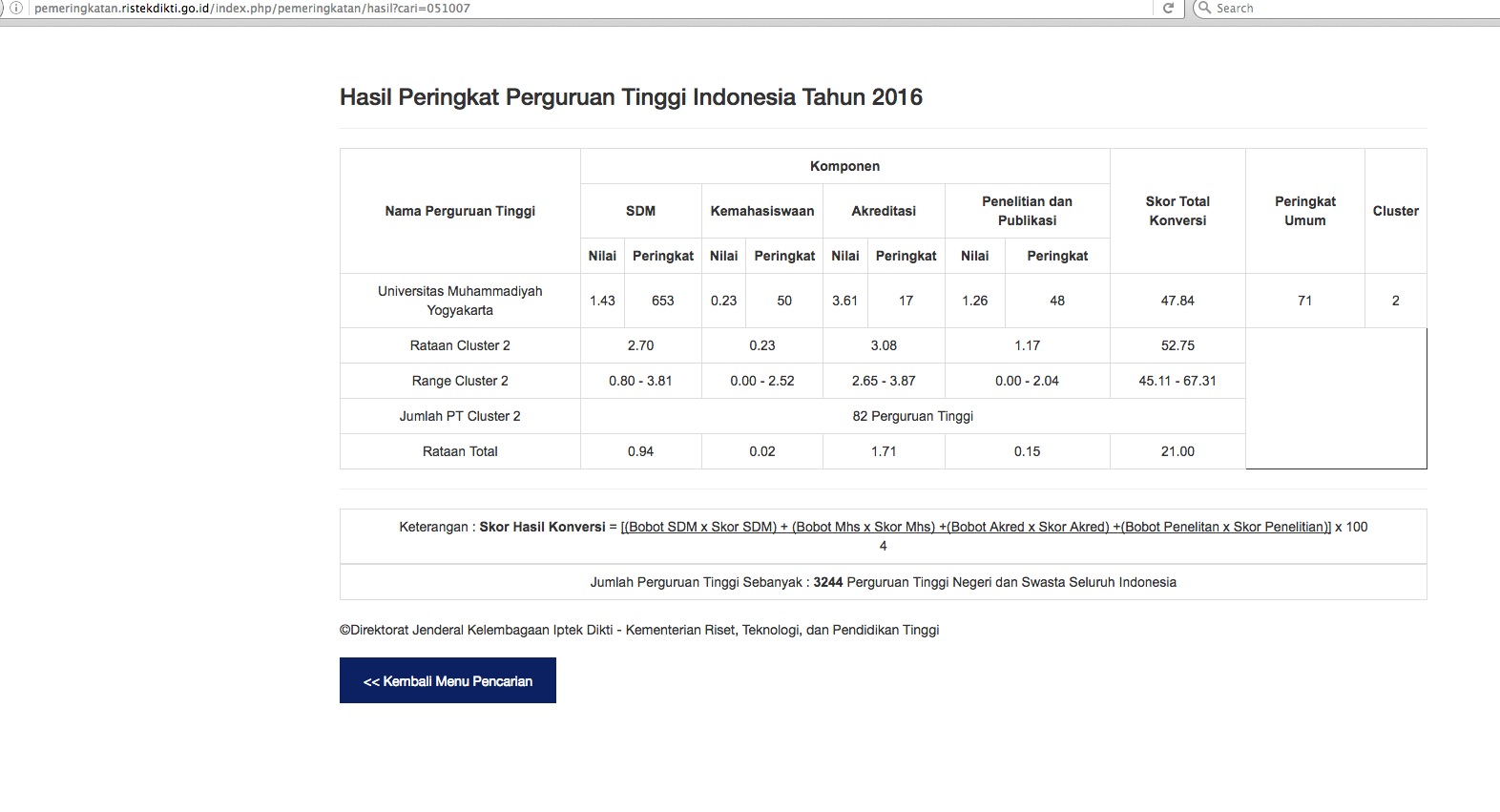Click Peringkat Umum value 71
Viewport: 1500px width, 812px height.
click(1304, 301)
